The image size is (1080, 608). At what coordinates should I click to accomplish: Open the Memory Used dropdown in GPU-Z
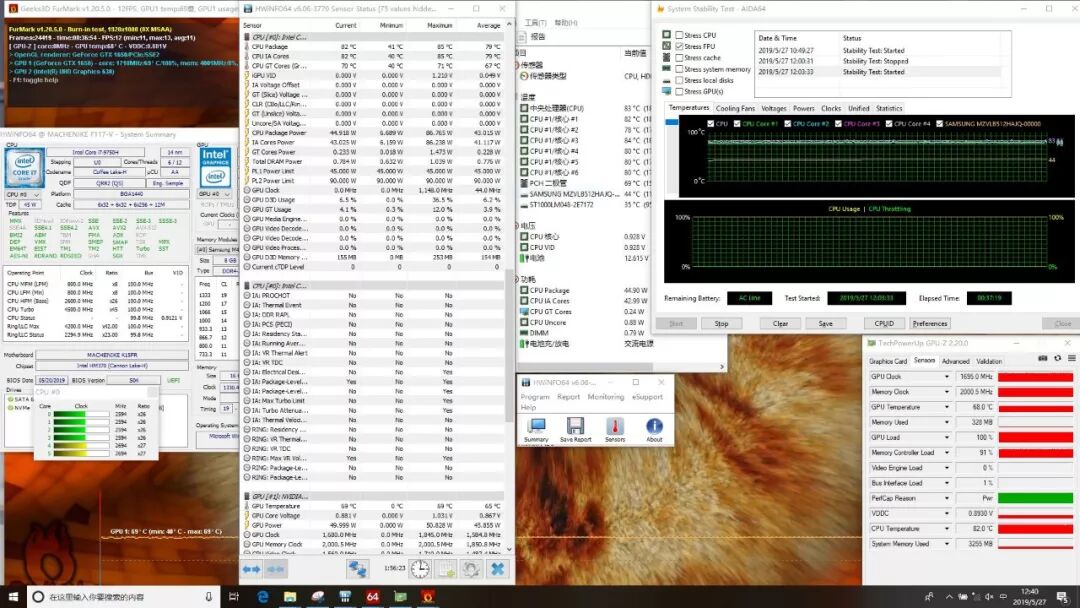click(x=946, y=422)
